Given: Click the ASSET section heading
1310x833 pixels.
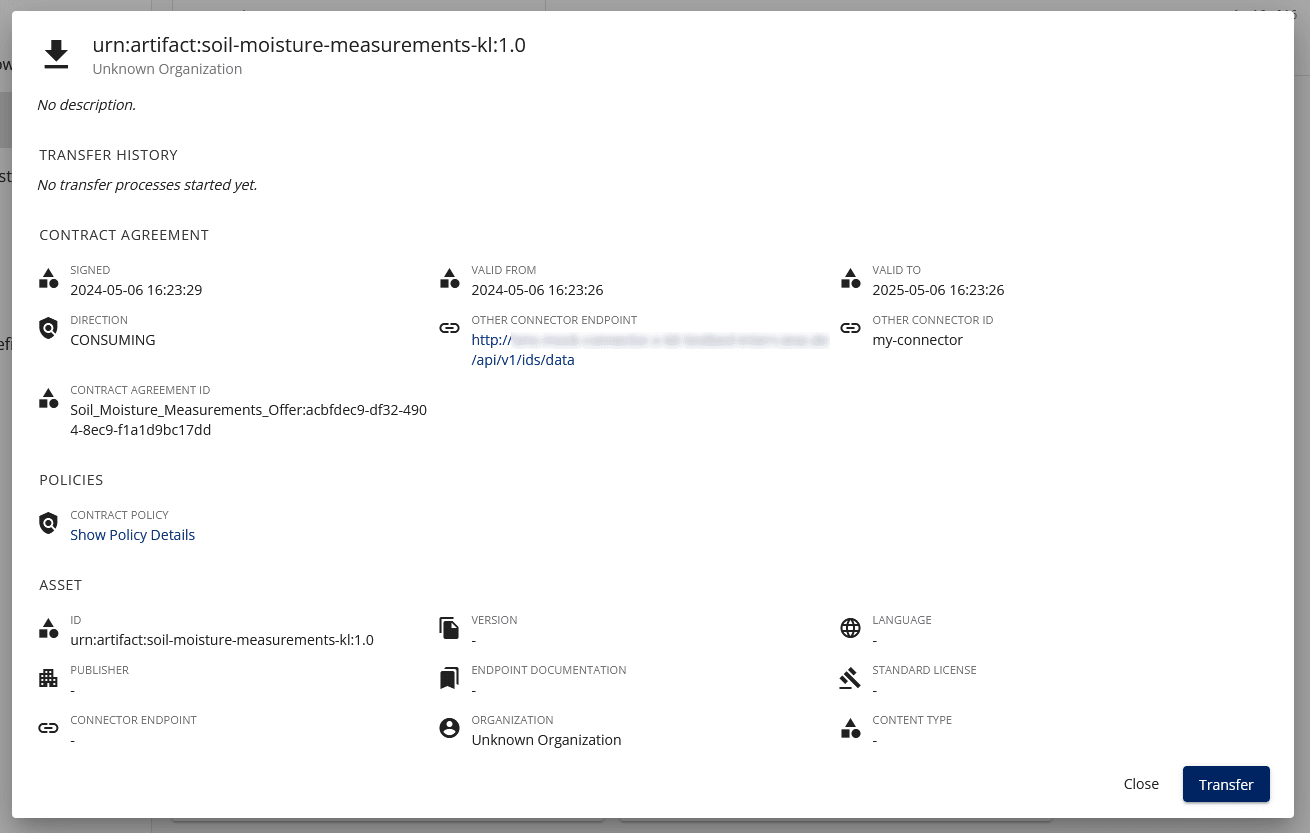Looking at the screenshot, I should click(x=60, y=585).
